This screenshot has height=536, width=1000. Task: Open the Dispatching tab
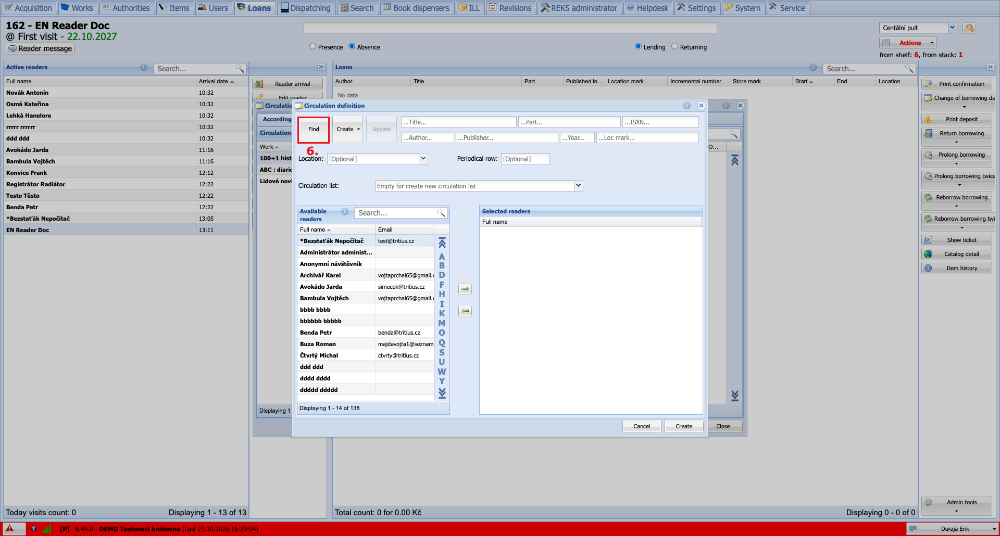(307, 8)
